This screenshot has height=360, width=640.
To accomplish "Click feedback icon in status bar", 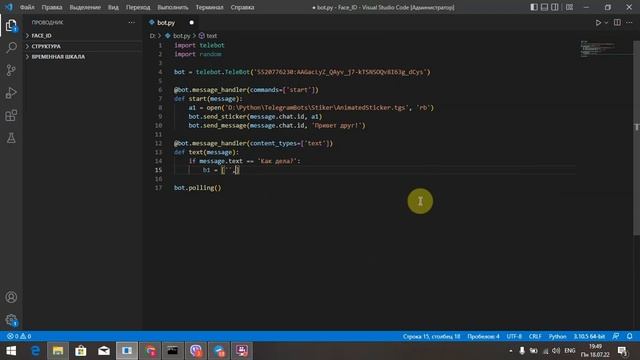I will pyautogui.click(x=616, y=336).
